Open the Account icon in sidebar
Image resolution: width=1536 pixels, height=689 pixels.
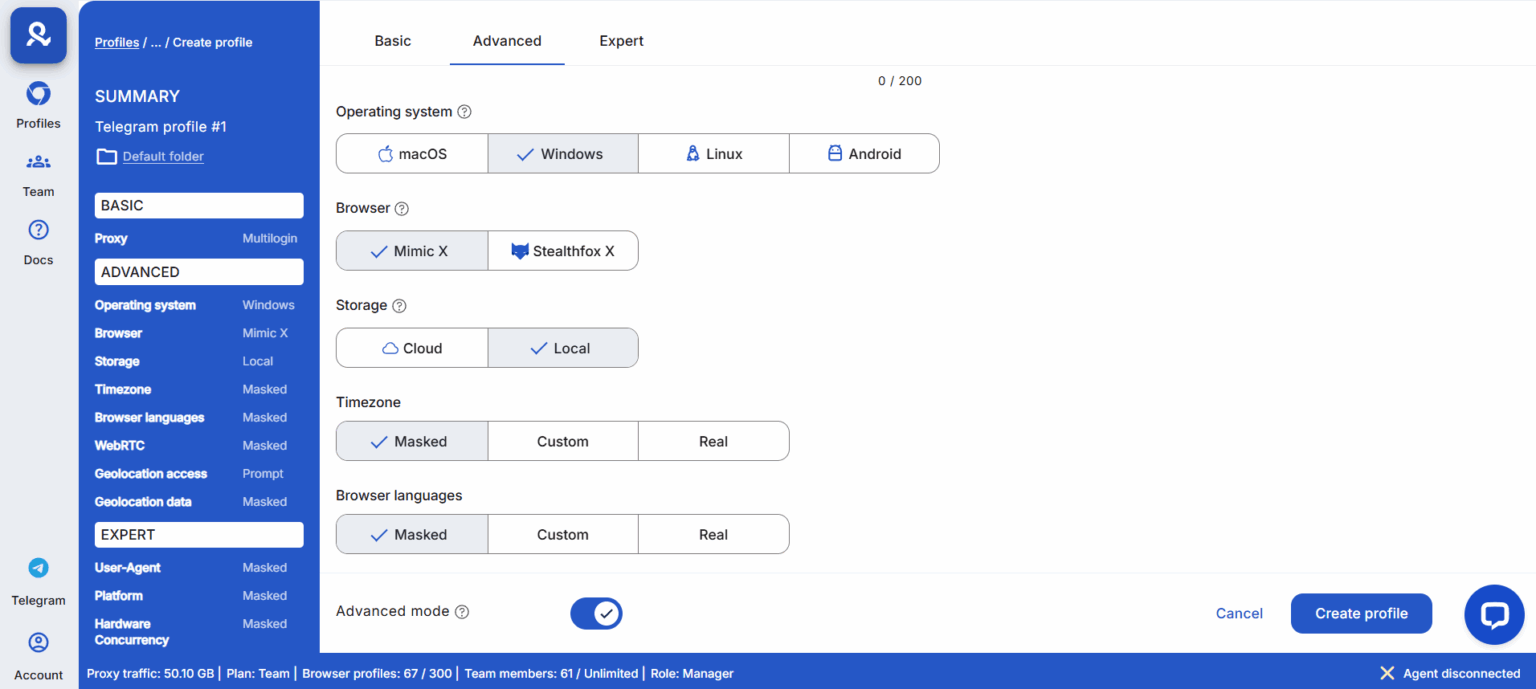tap(38, 643)
